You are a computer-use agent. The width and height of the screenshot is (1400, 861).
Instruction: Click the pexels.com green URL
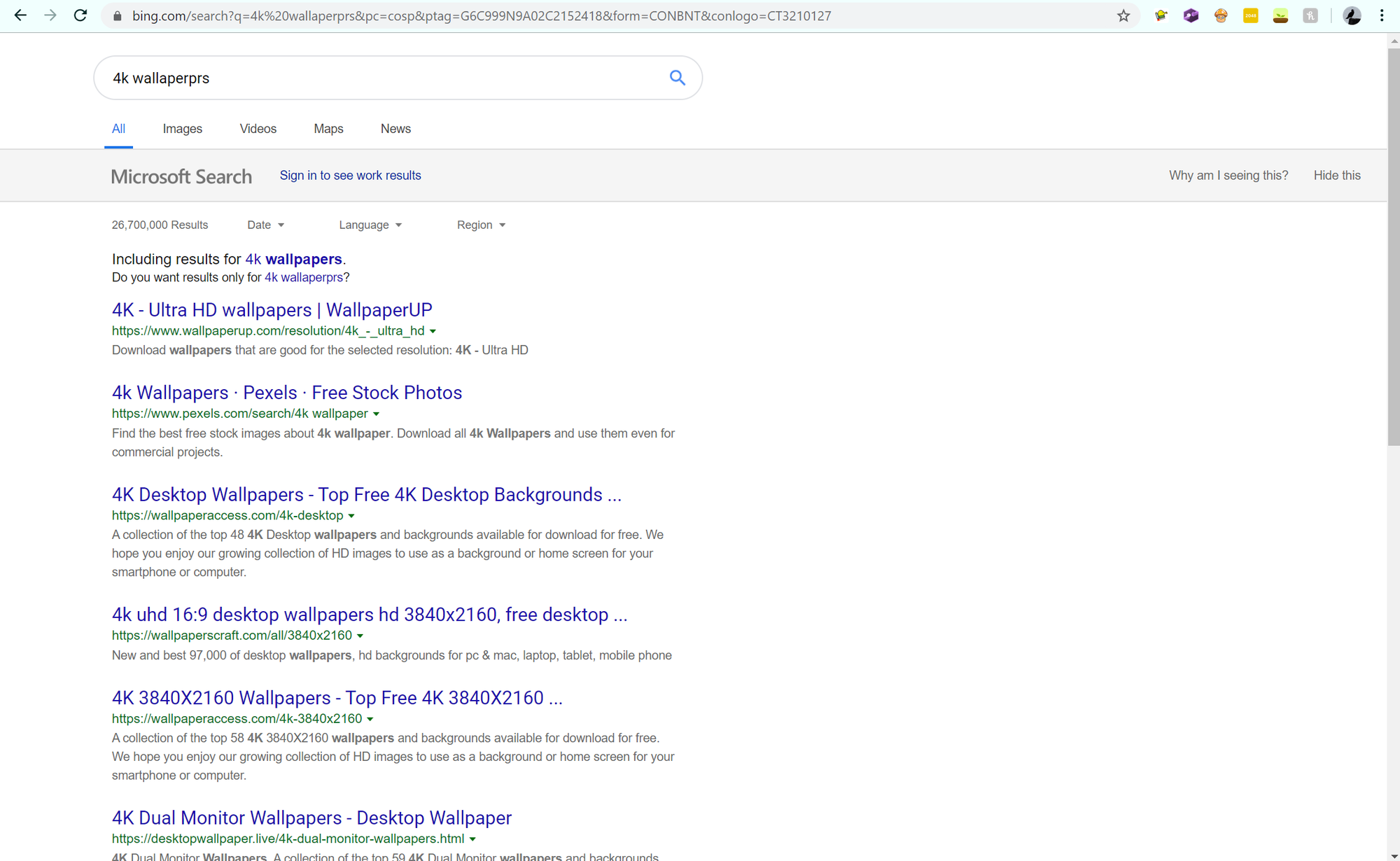(x=240, y=414)
